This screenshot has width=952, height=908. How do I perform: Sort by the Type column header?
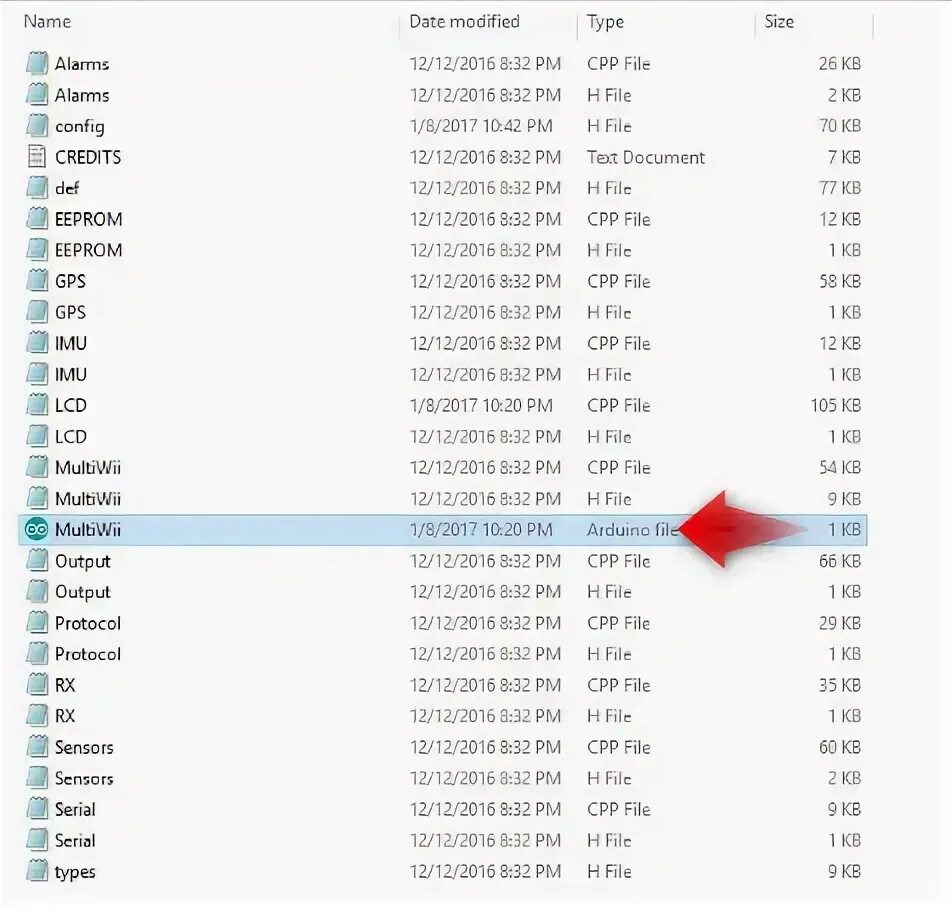tap(605, 22)
